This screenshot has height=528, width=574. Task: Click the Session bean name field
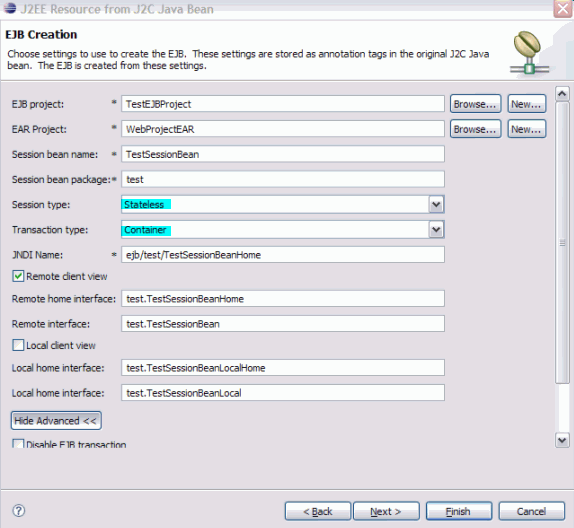click(x=283, y=154)
